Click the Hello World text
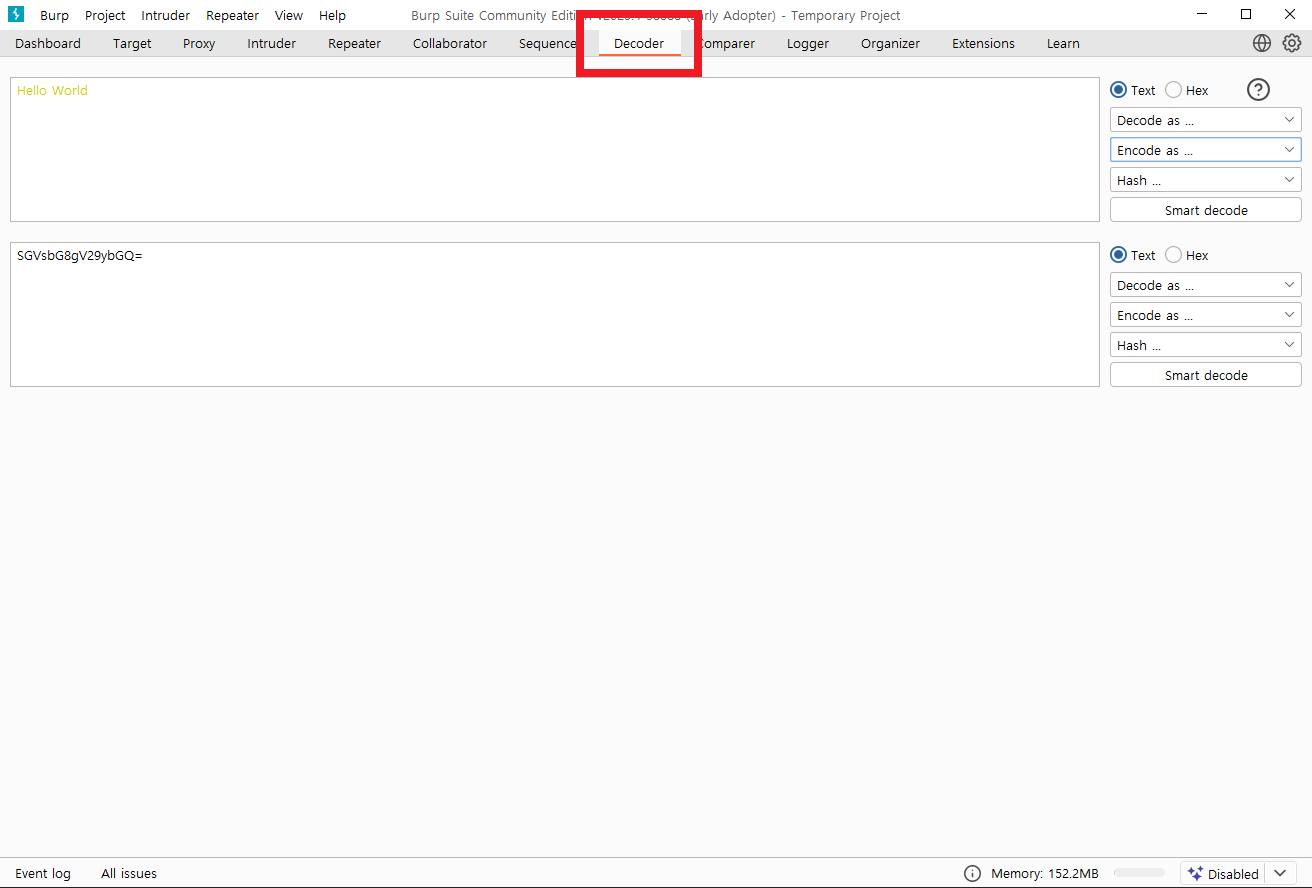1312x888 pixels. coord(52,90)
